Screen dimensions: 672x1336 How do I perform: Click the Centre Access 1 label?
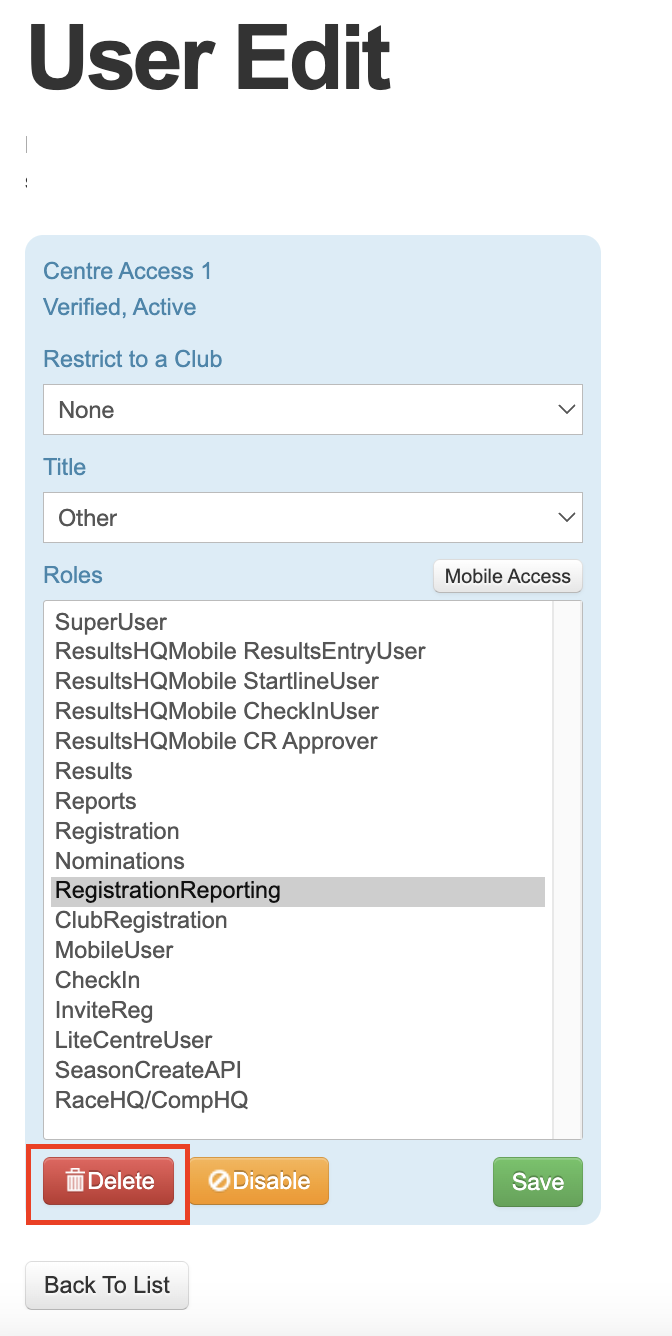click(127, 271)
